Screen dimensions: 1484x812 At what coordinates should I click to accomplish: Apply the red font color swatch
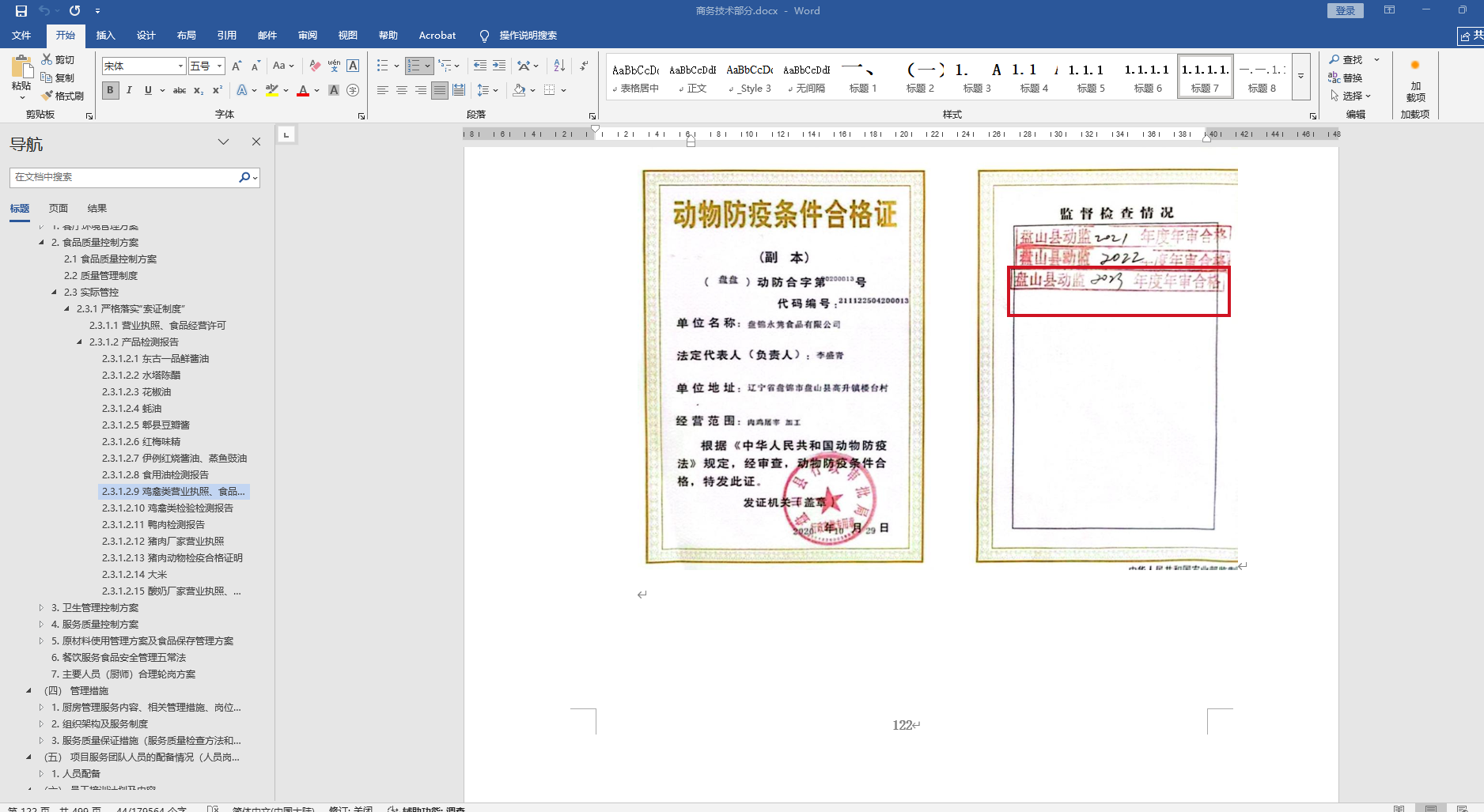(303, 91)
